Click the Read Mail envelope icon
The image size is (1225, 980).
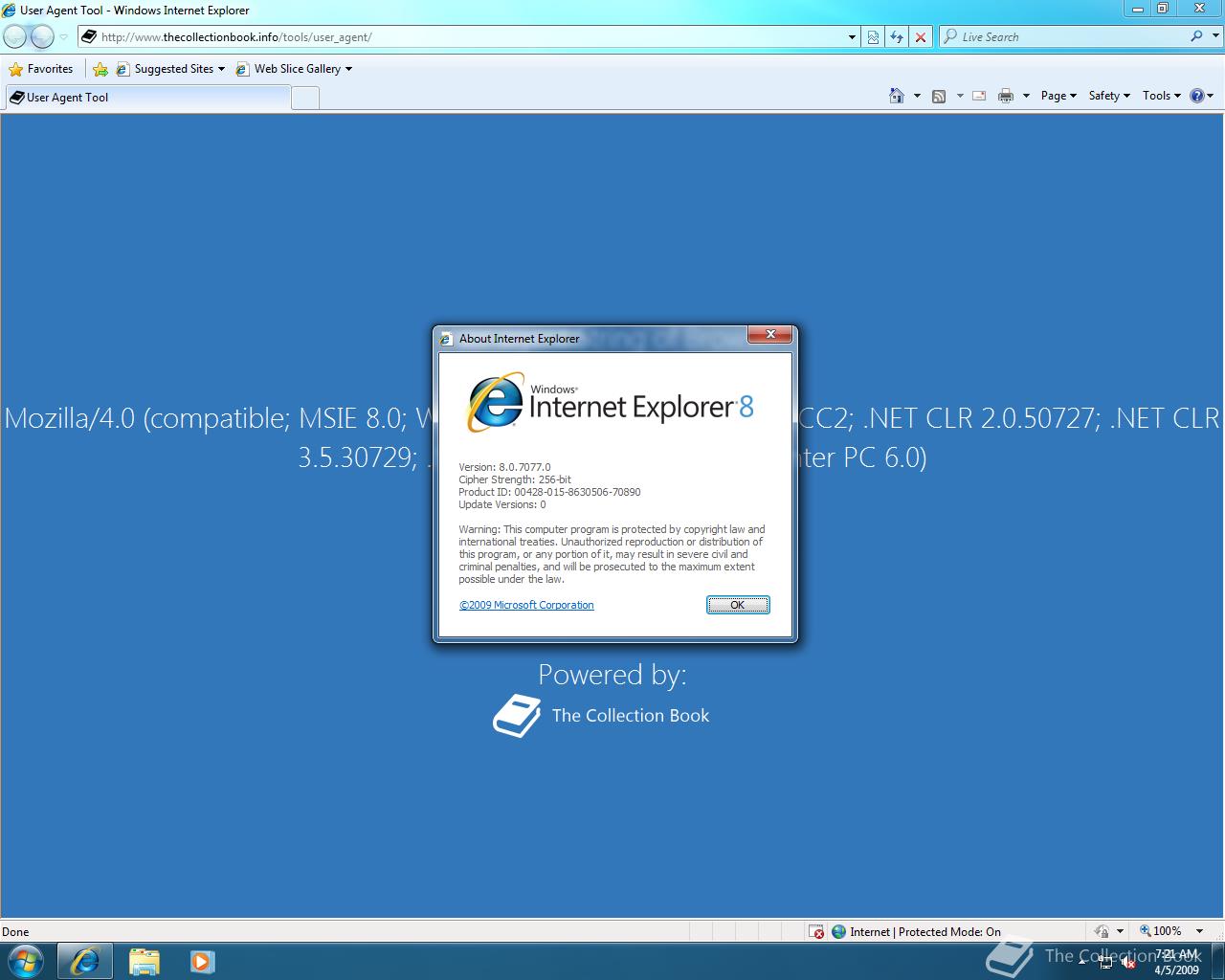coord(979,96)
